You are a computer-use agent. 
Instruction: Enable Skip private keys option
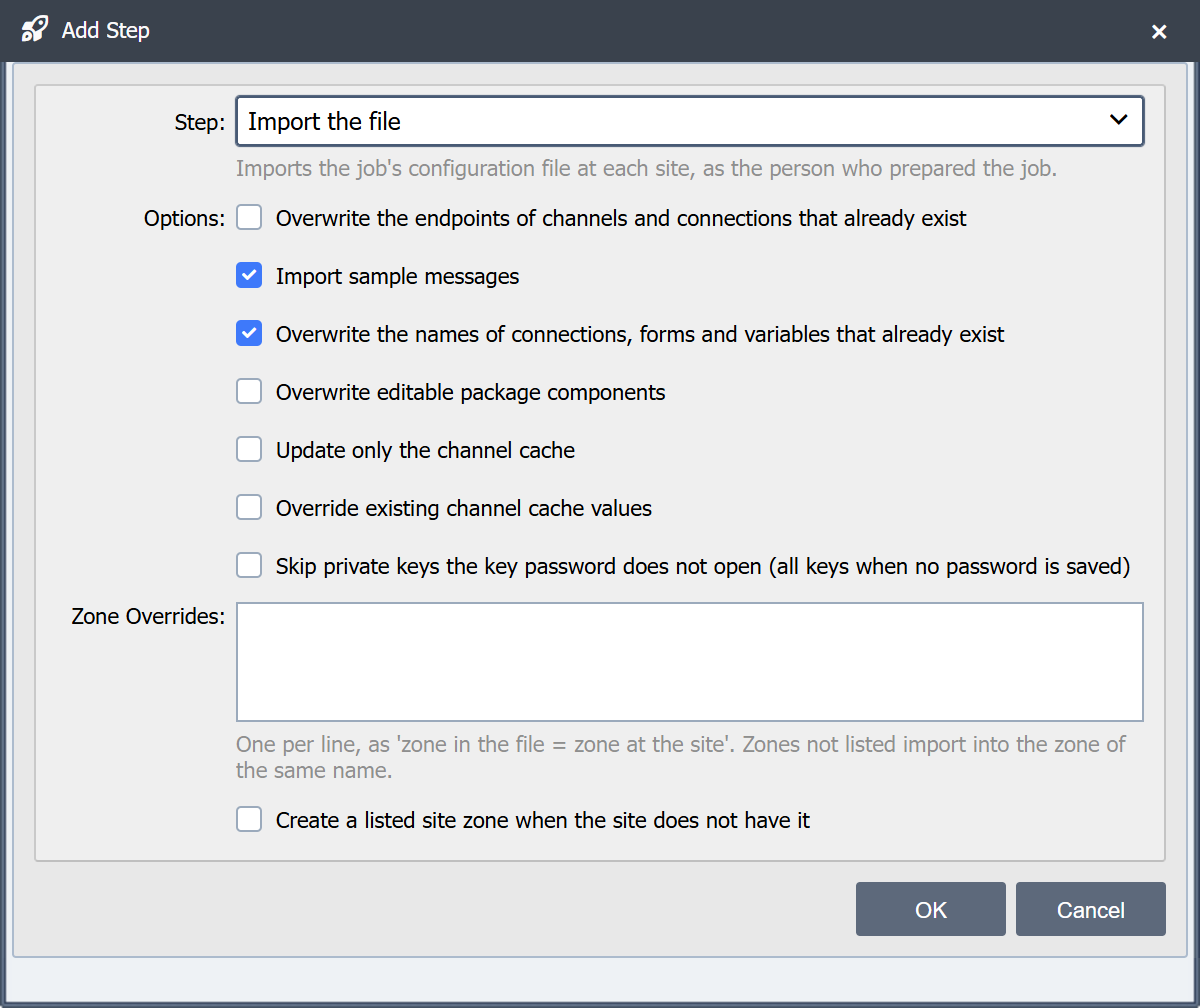249,566
